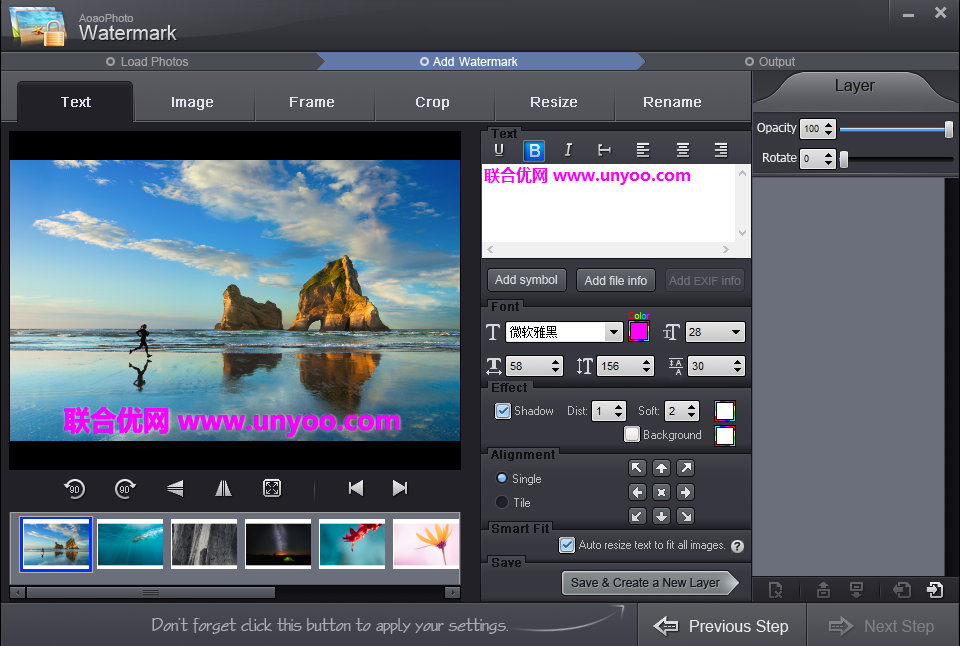Screen dimensions: 960x646
Task: Click the export layer icon
Action: tap(934, 590)
